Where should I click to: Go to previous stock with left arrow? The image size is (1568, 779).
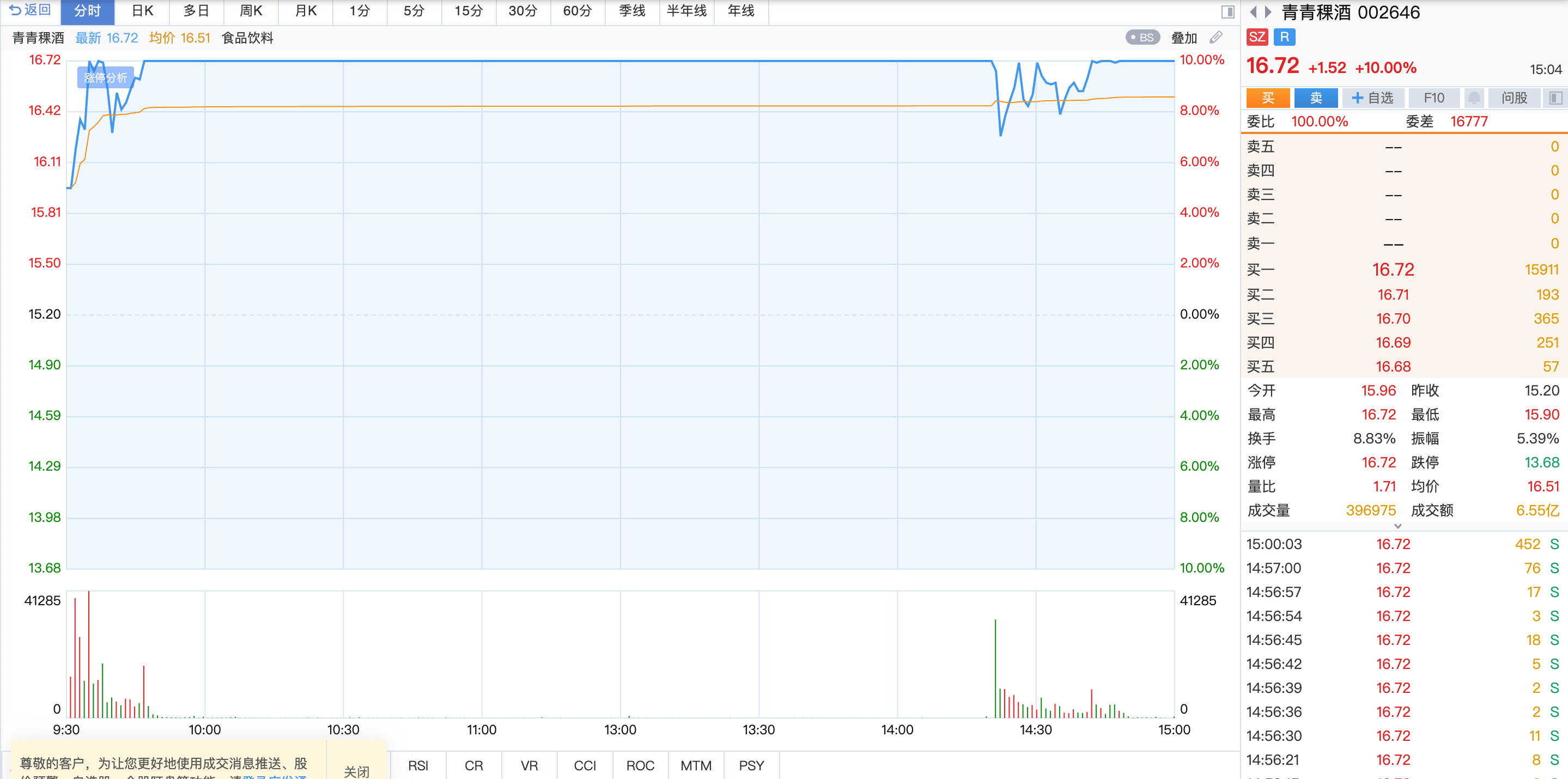click(1253, 12)
